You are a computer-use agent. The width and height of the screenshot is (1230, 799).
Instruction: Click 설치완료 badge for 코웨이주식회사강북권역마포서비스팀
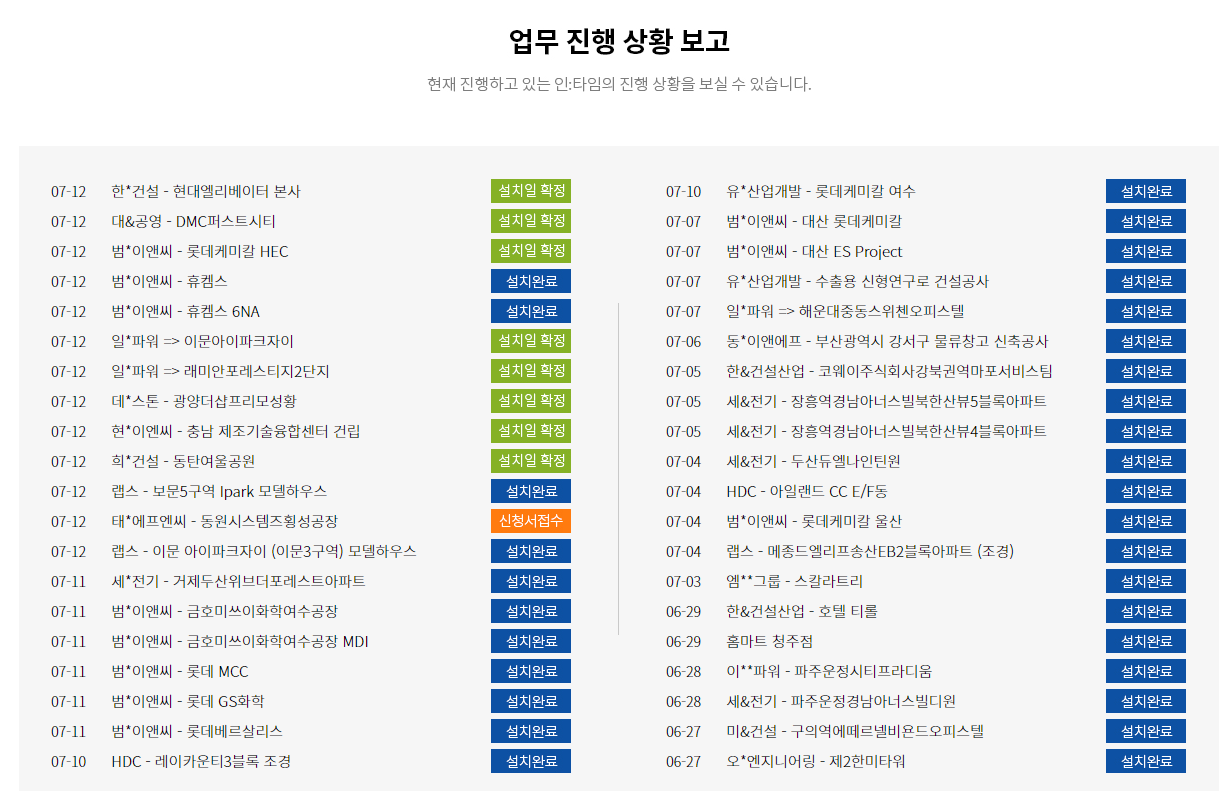click(1146, 371)
